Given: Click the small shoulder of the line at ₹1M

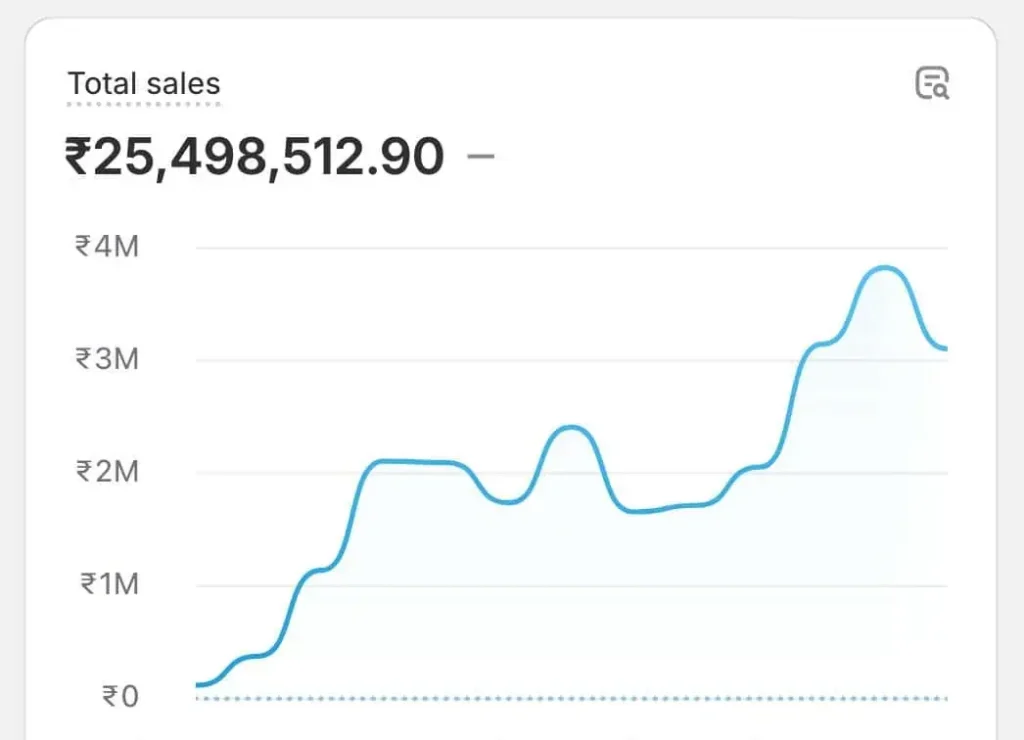Looking at the screenshot, I should (318, 570).
